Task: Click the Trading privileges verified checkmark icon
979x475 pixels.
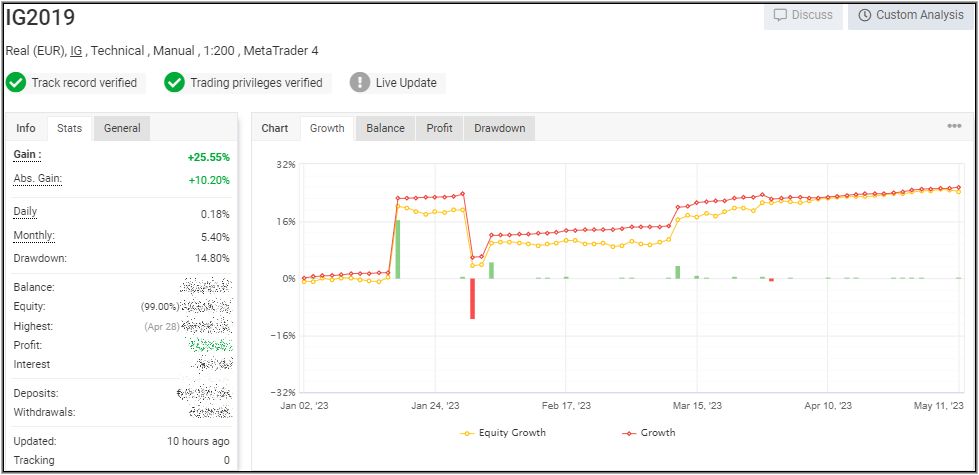Action: [x=175, y=83]
